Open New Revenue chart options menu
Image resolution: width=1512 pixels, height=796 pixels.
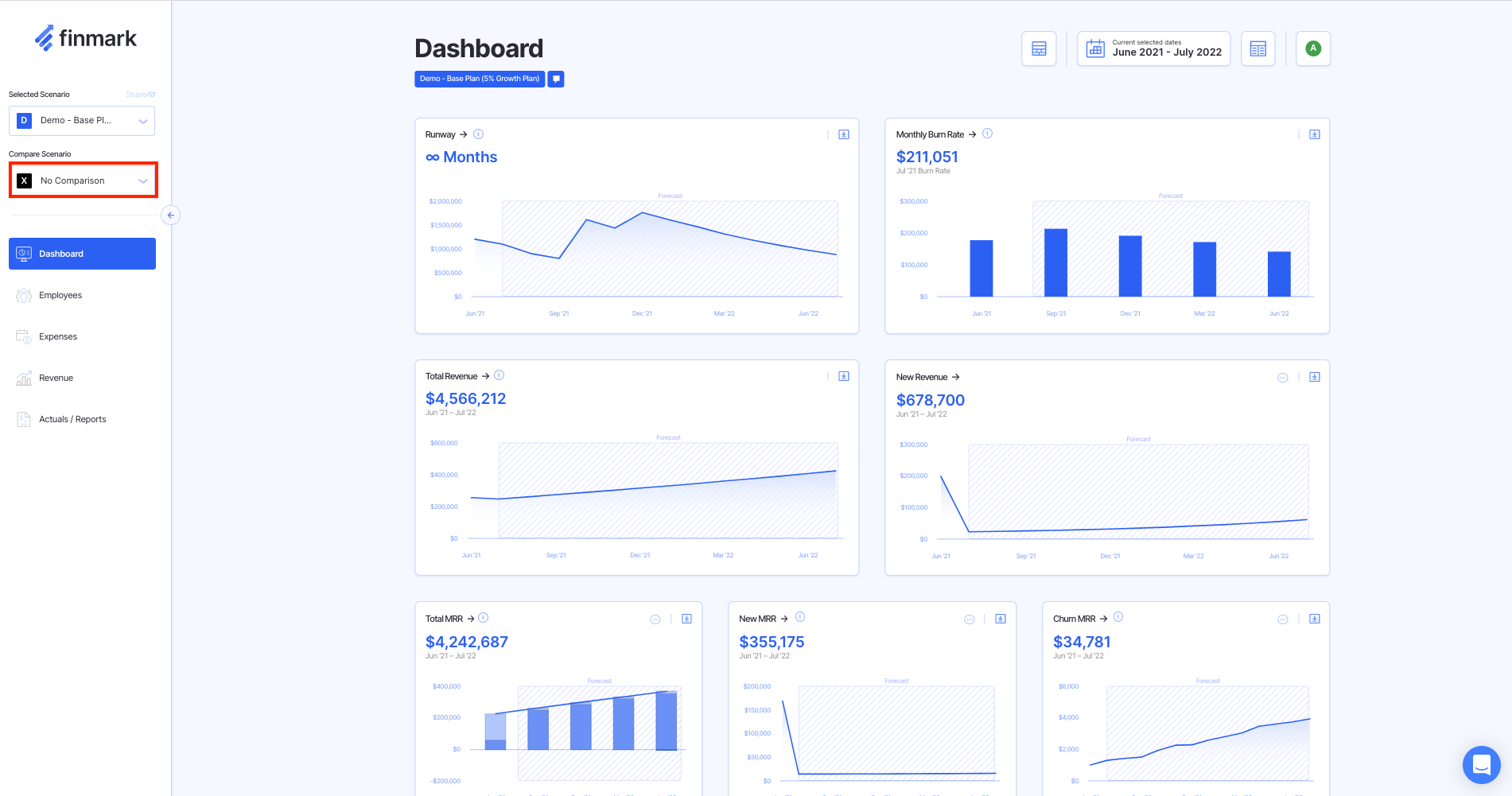(x=1283, y=378)
